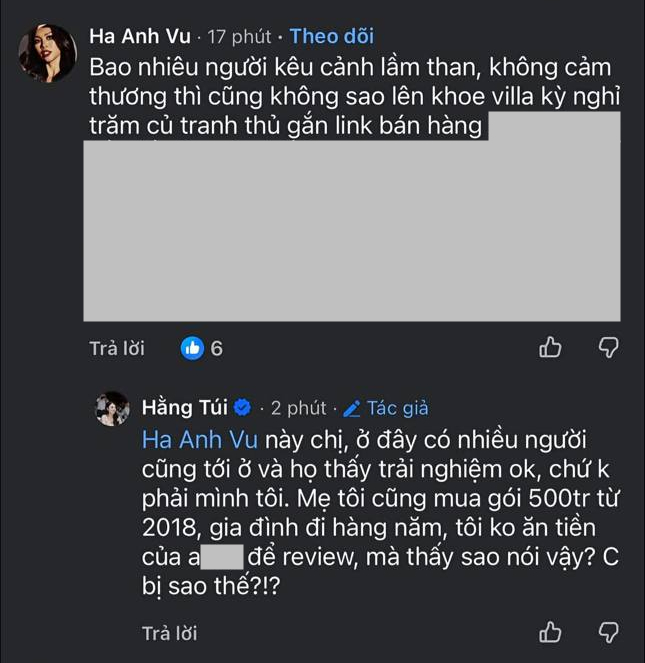Reply to Hằng Túi's comment with 'Trả lời'
The image size is (645, 663).
(x=170, y=633)
